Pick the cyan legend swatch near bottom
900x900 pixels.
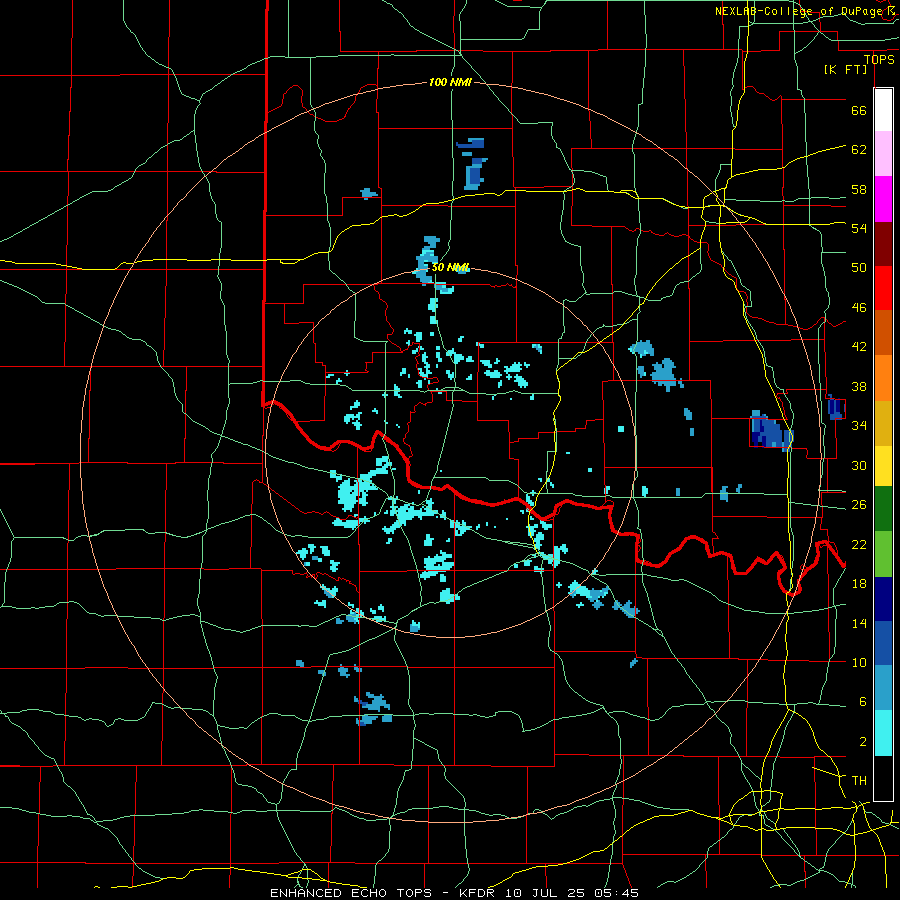click(x=883, y=733)
